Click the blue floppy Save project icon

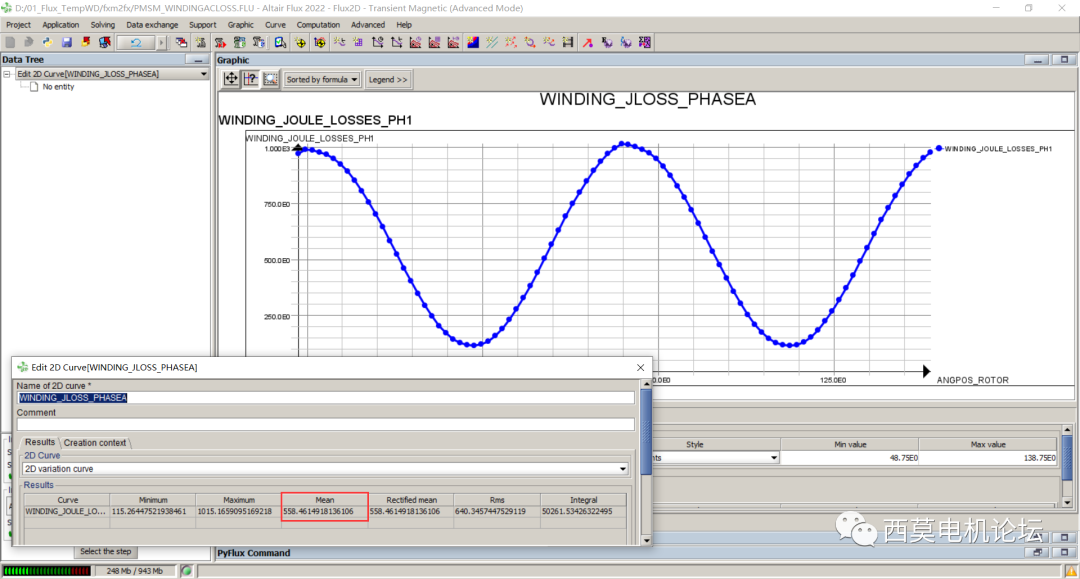tap(67, 43)
